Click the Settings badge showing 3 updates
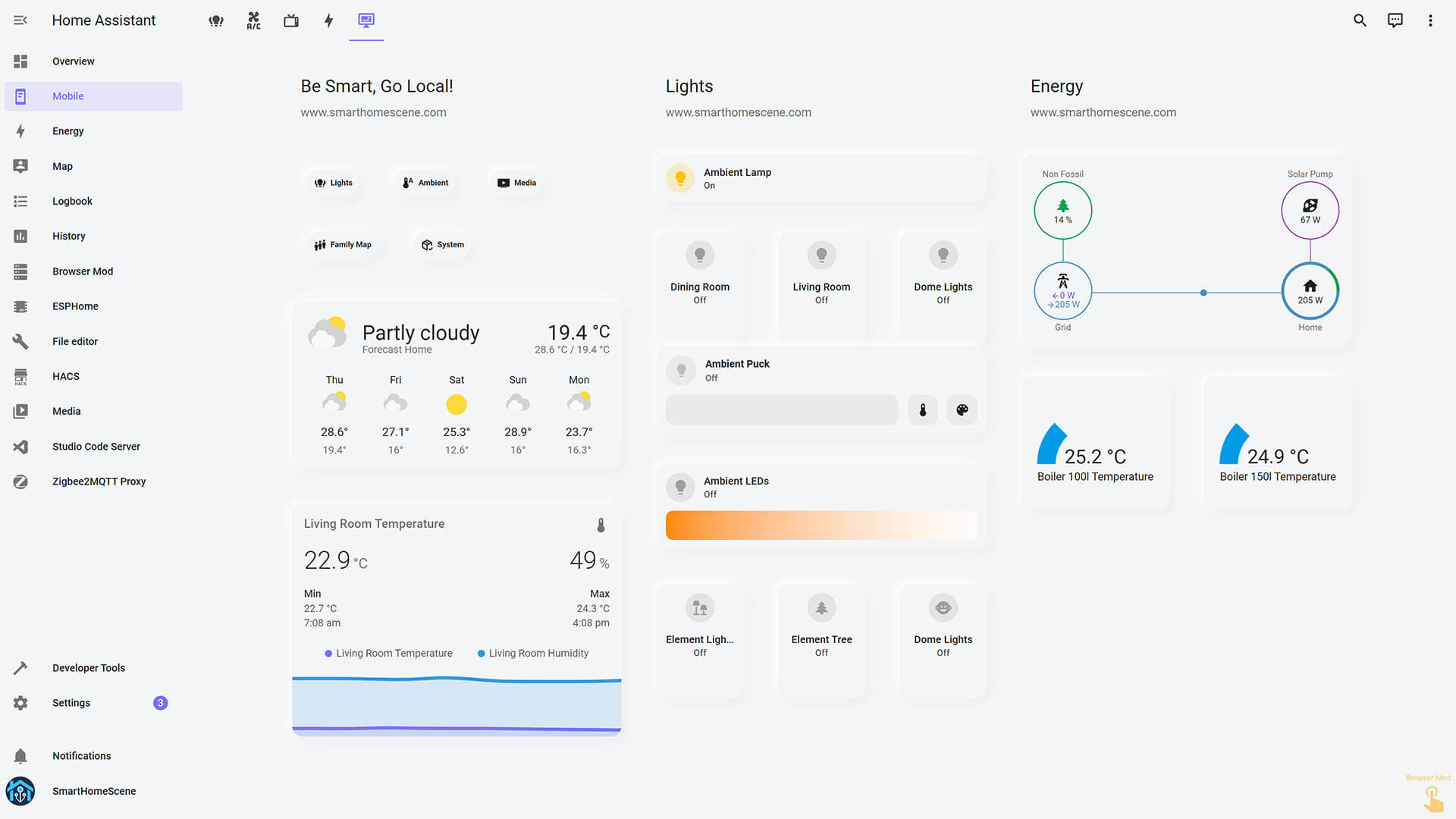 [x=160, y=703]
